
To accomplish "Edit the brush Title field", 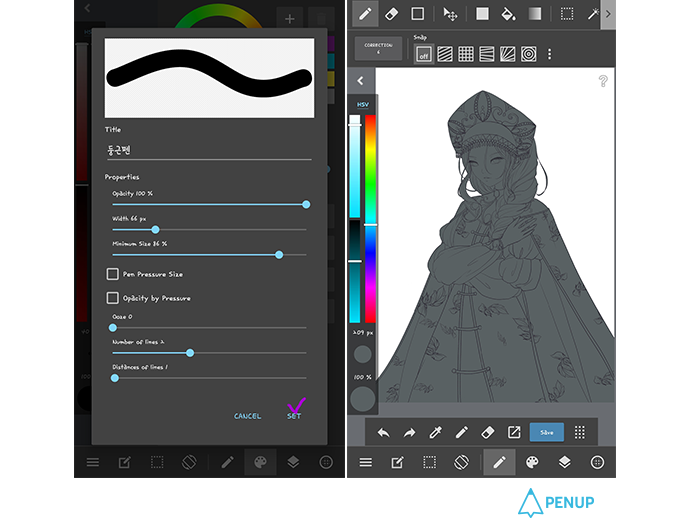I will click(208, 150).
